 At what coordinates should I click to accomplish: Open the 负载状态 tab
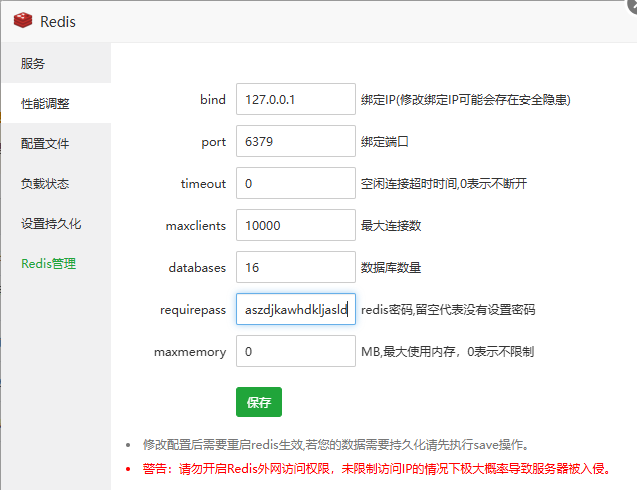point(56,184)
